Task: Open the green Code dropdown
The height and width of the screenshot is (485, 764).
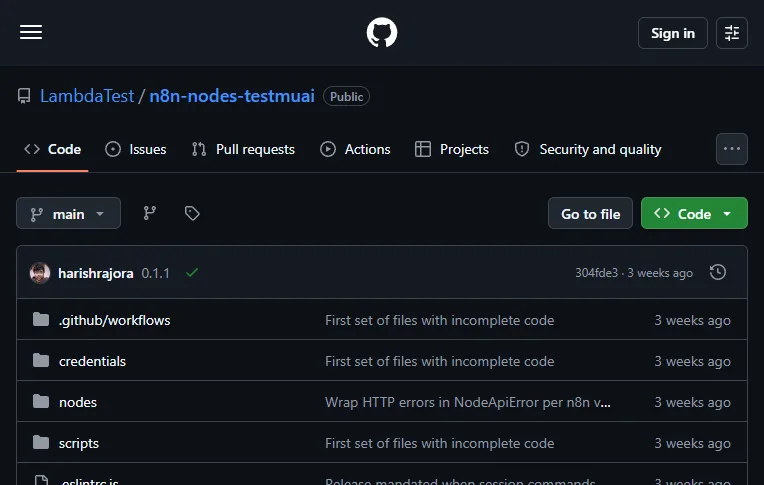Action: pyautogui.click(x=694, y=213)
